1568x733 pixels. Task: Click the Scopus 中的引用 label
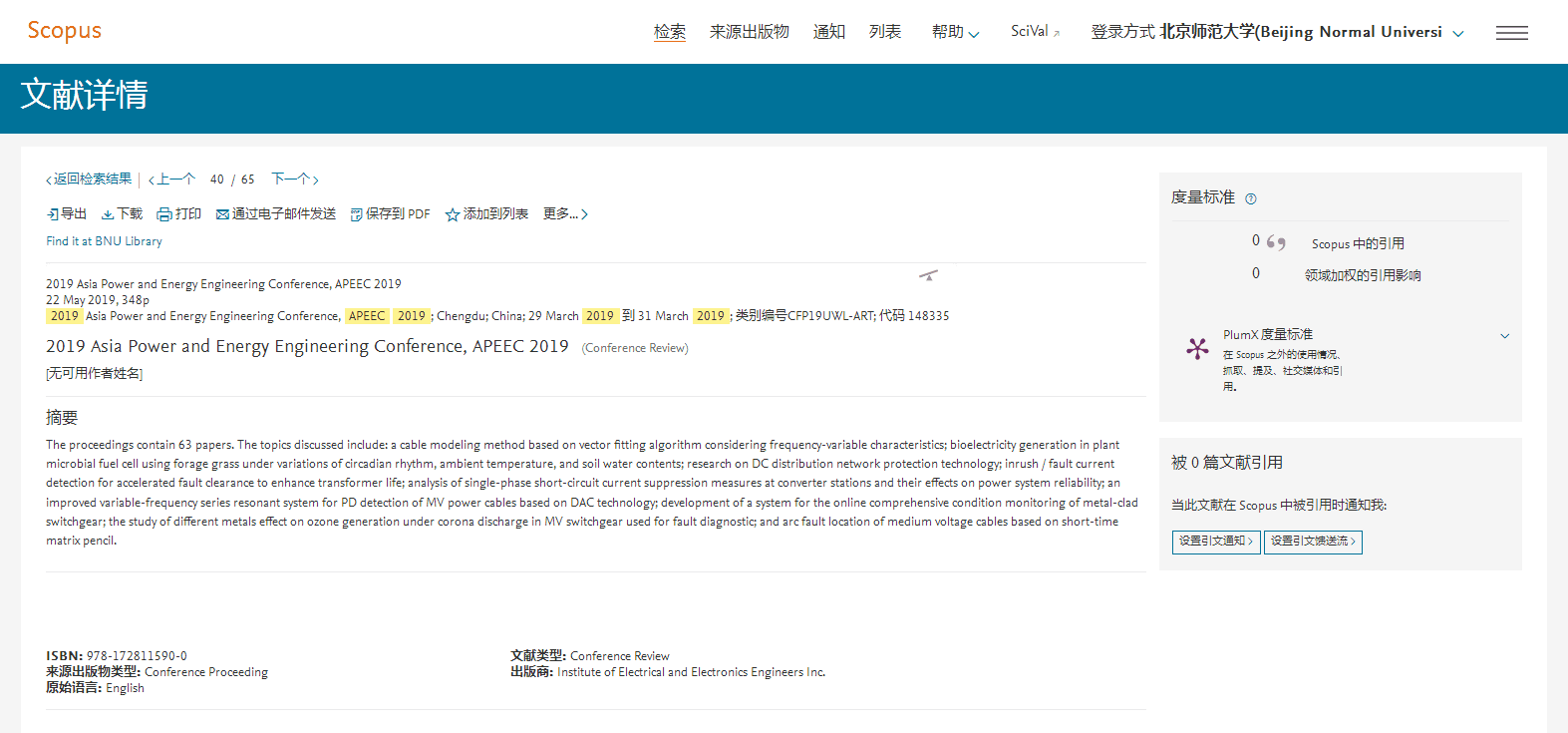(1358, 243)
